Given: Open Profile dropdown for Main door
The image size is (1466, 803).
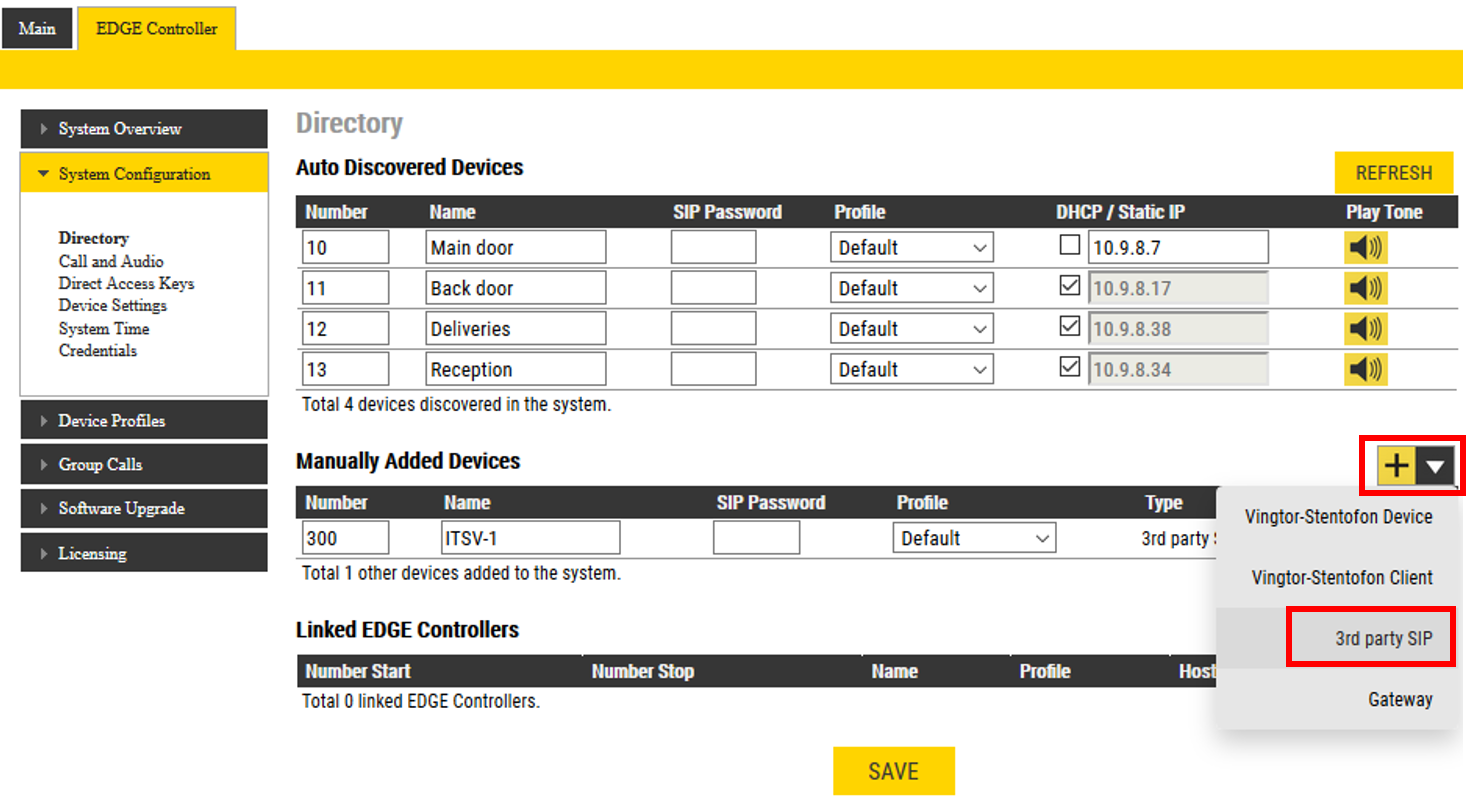Looking at the screenshot, I should click(x=911, y=247).
